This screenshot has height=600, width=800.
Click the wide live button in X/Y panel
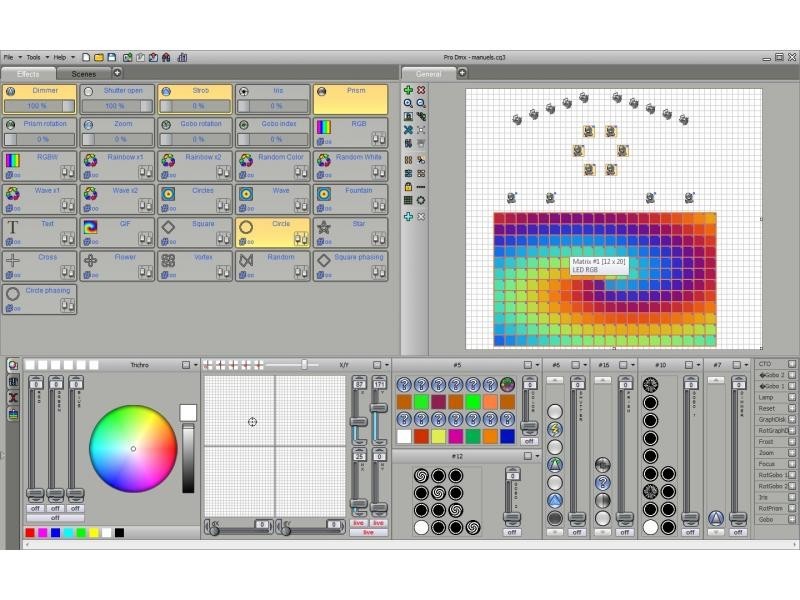pos(368,533)
